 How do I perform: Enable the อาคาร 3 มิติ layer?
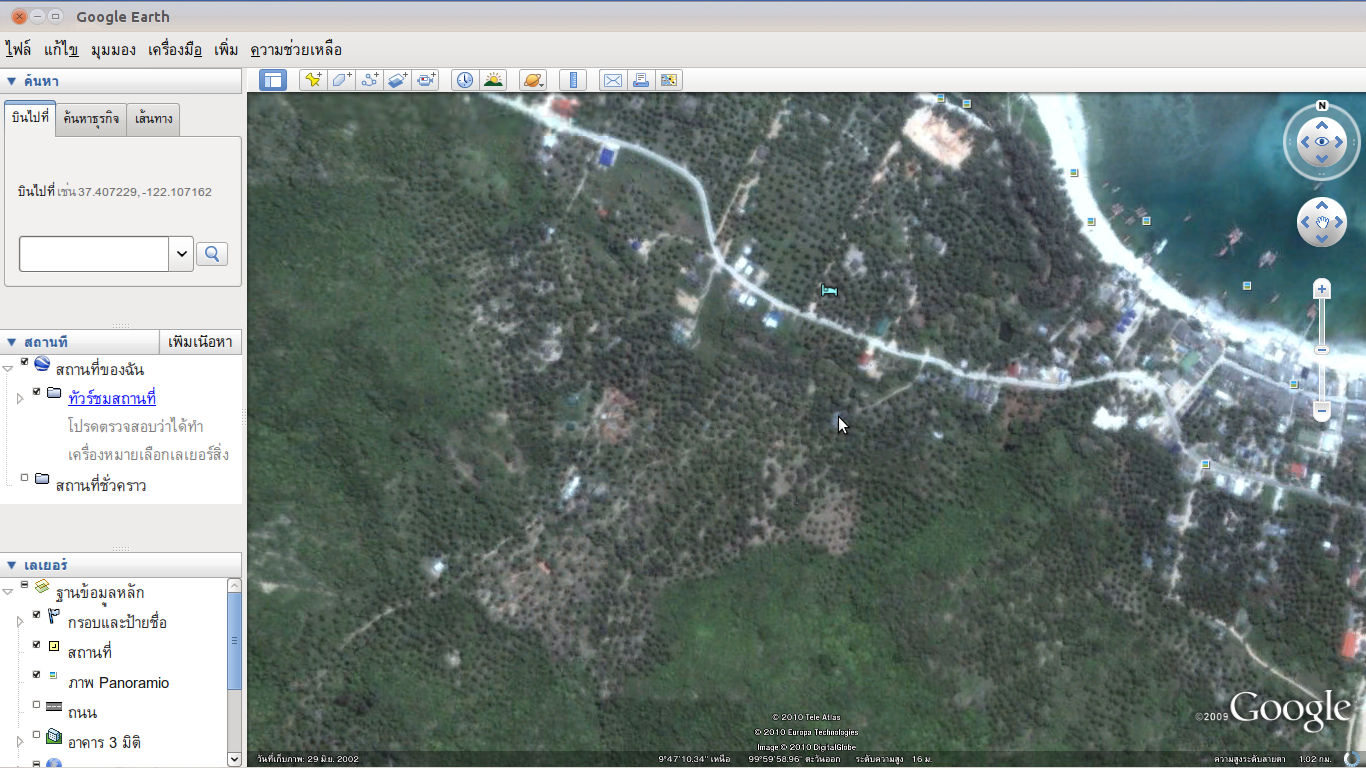click(x=37, y=735)
